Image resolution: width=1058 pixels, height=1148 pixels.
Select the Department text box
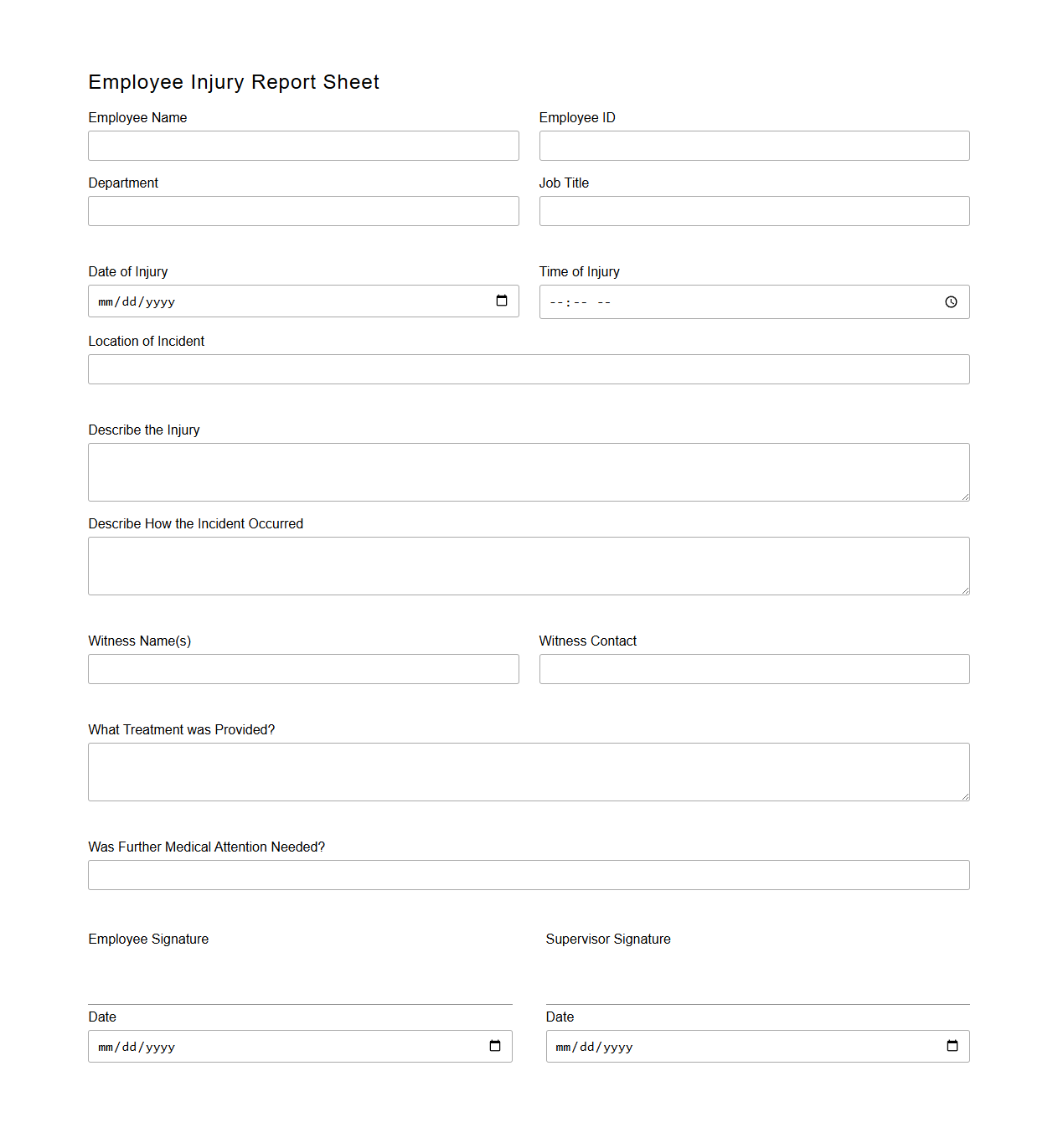303,210
